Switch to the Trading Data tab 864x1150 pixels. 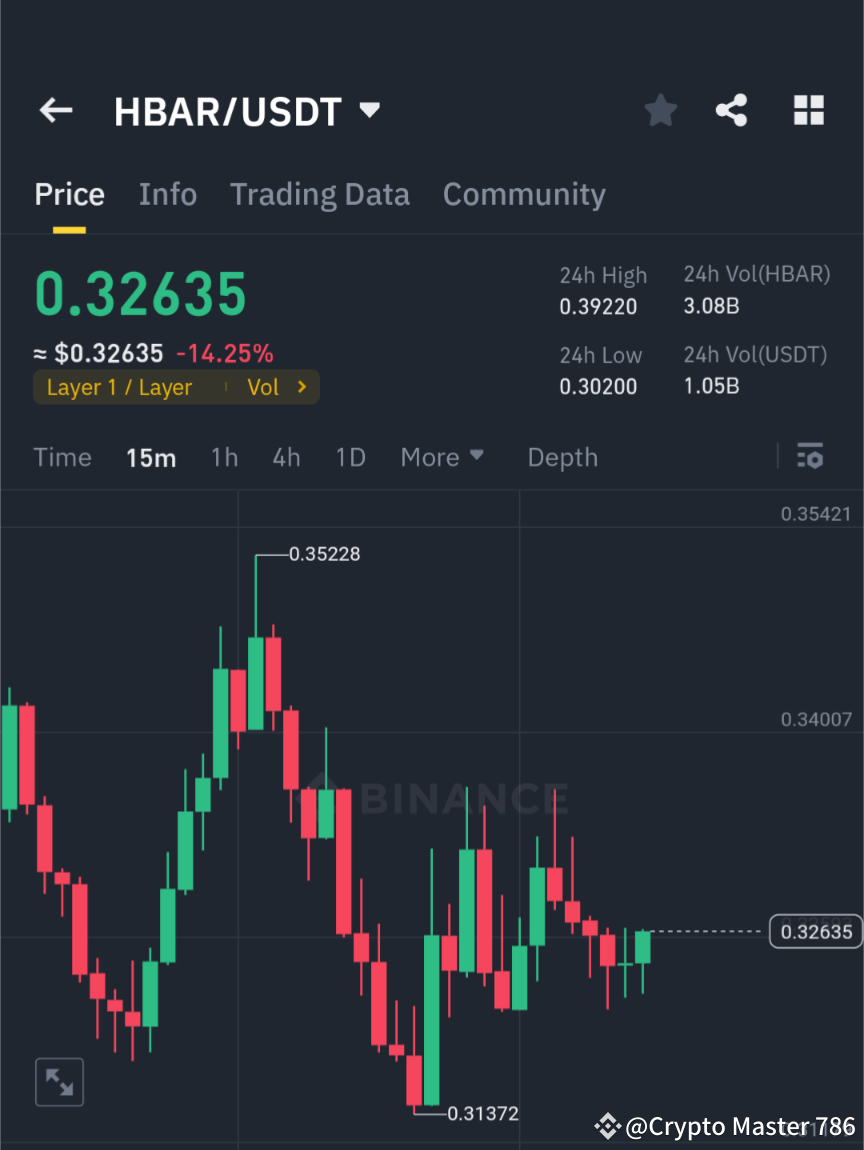click(x=320, y=194)
